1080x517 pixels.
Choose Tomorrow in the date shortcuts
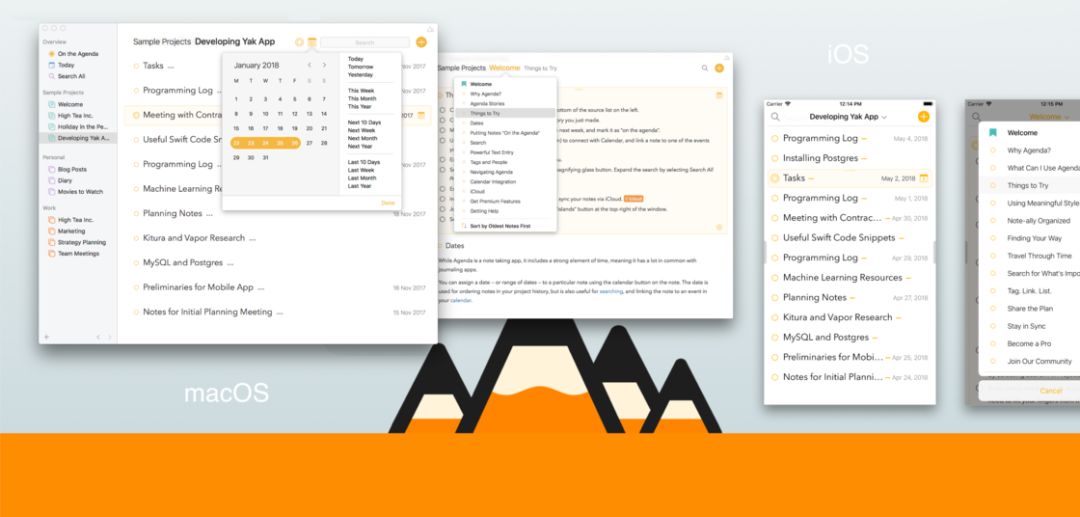(360, 67)
